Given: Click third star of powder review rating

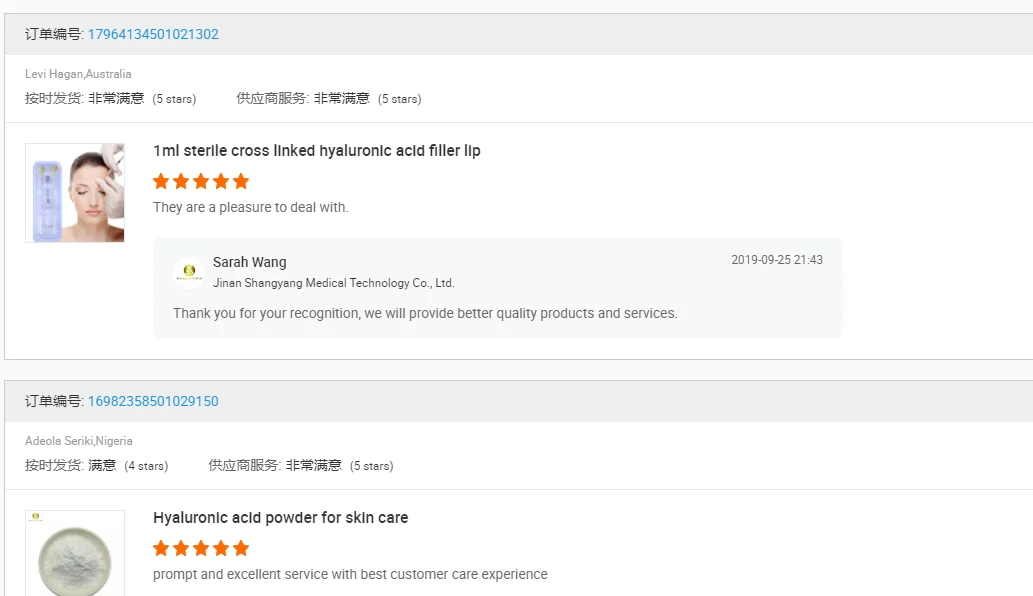Looking at the screenshot, I should [201, 548].
